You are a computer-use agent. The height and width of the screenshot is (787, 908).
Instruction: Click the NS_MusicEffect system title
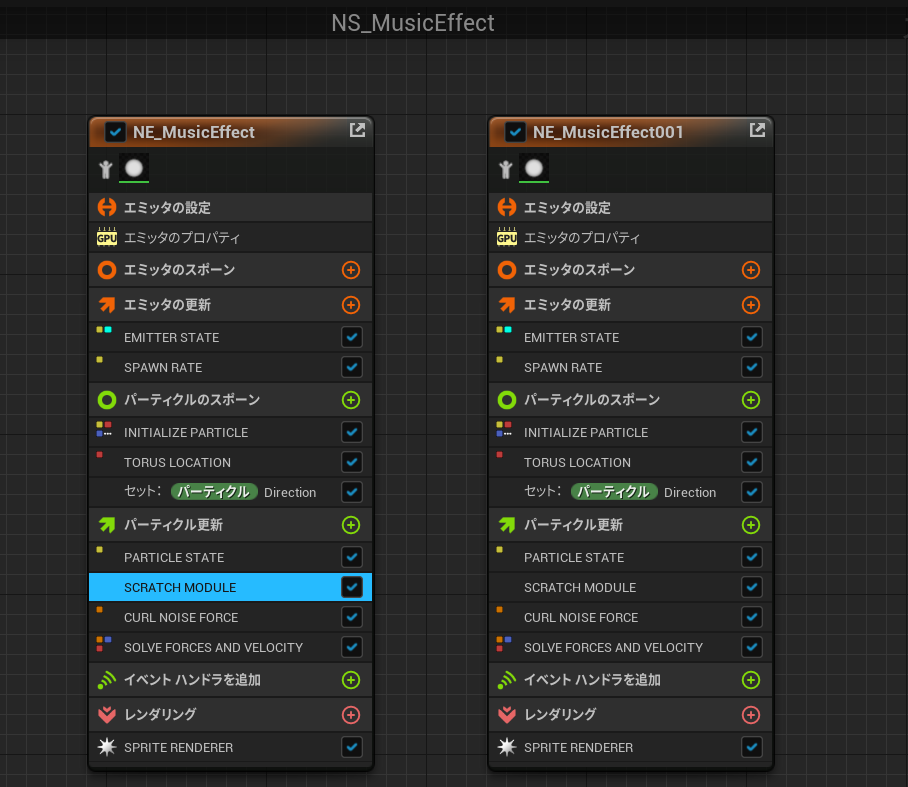pyautogui.click(x=413, y=23)
